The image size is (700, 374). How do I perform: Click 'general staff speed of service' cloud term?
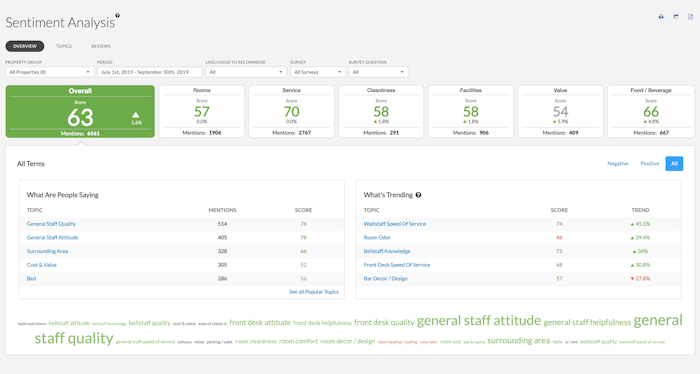146,342
